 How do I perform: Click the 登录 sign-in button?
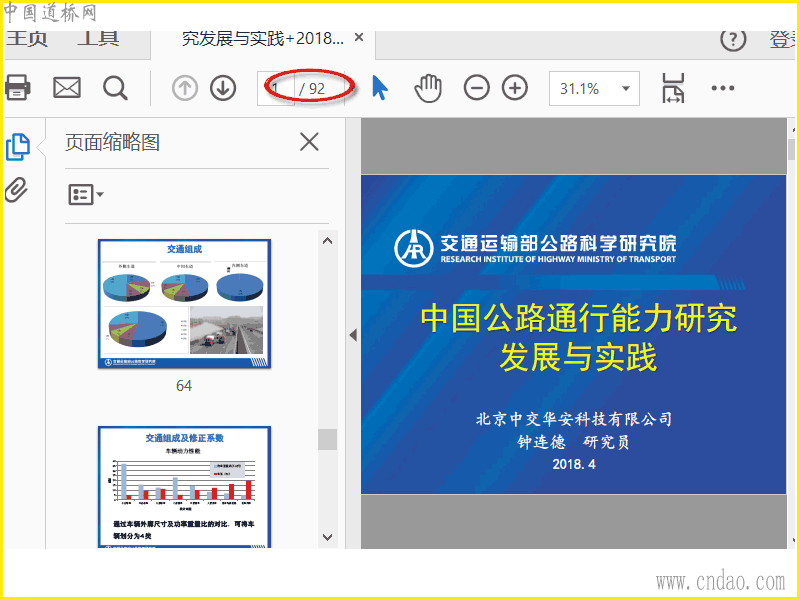(x=783, y=40)
